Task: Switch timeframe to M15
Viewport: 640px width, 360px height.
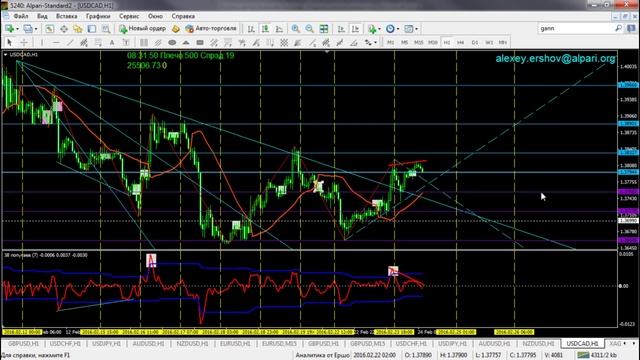Action: pos(418,42)
